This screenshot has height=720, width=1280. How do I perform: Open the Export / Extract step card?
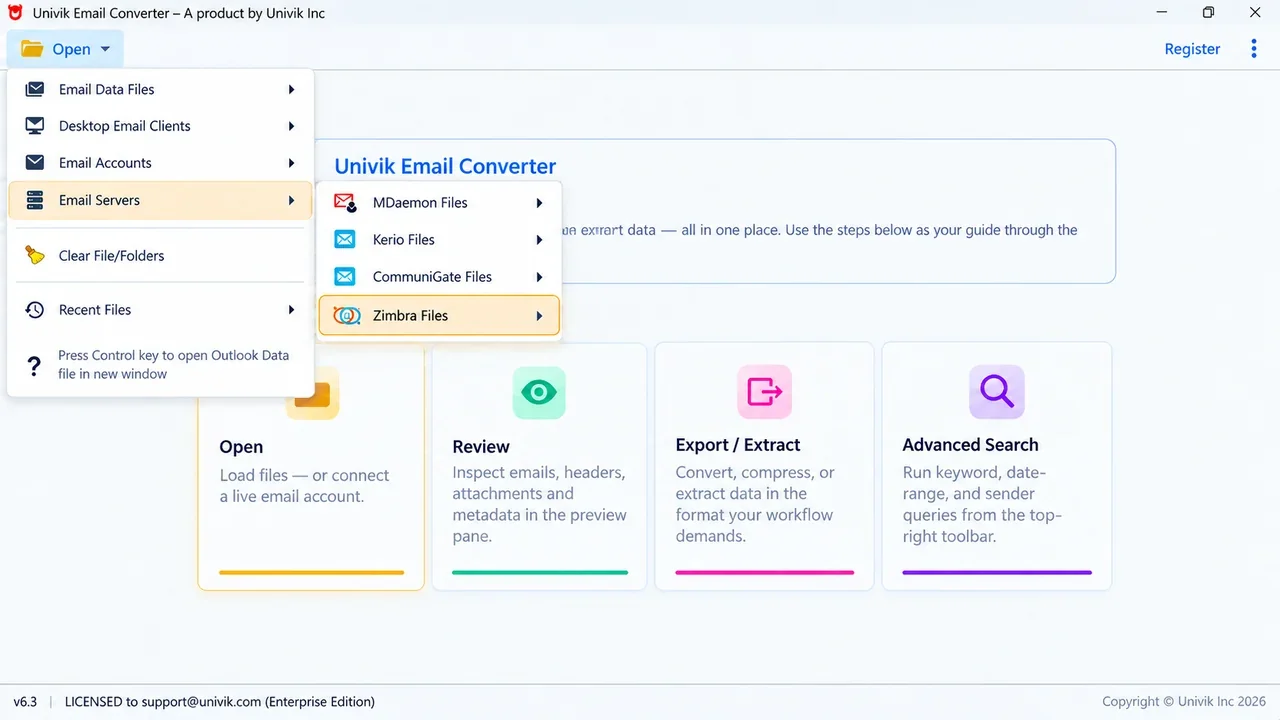pyautogui.click(x=764, y=466)
